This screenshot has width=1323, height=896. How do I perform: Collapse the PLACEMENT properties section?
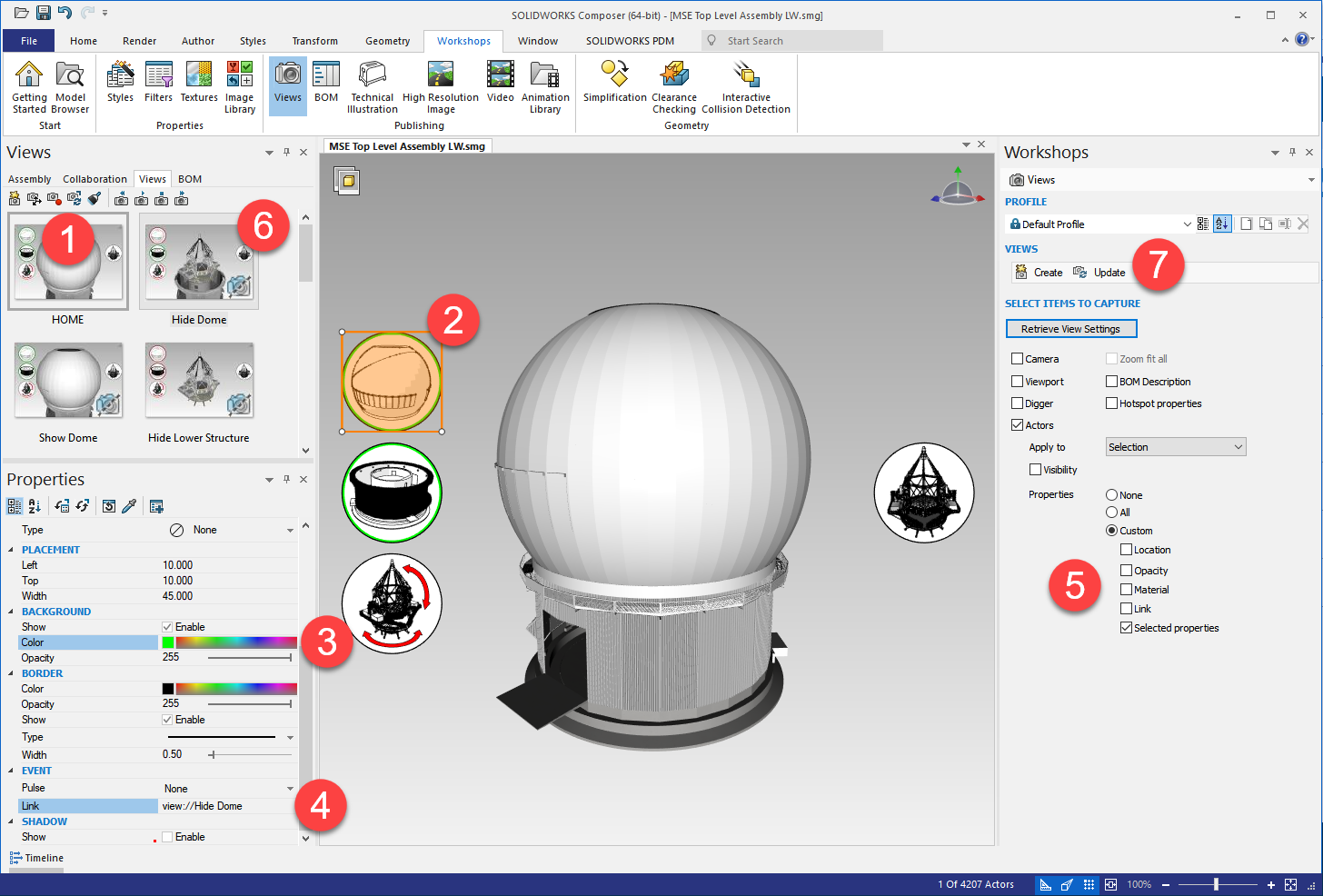[11, 550]
